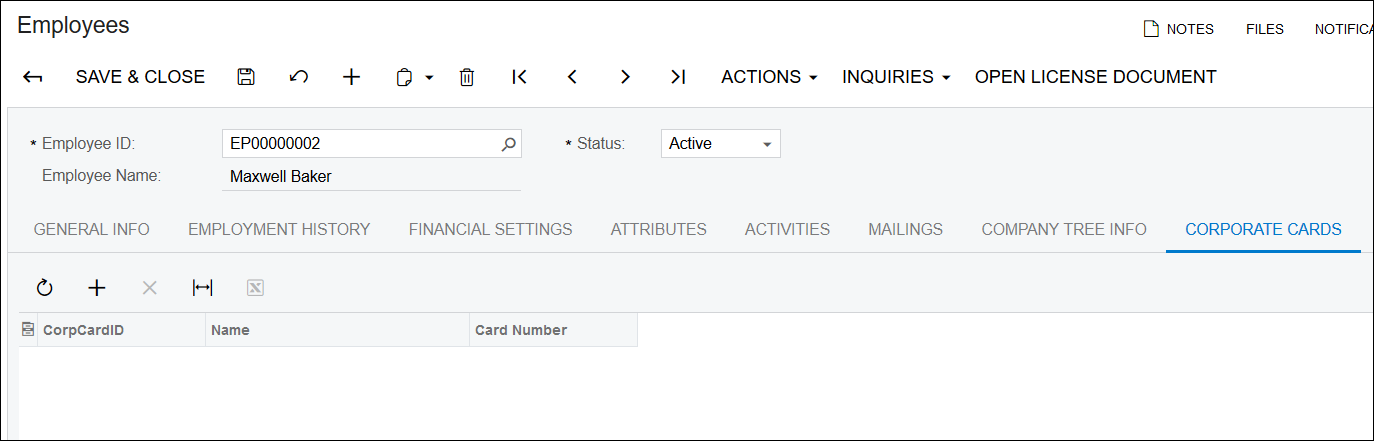Image resolution: width=1374 pixels, height=441 pixels.
Task: Delete record using the trash icon
Action: [x=466, y=77]
